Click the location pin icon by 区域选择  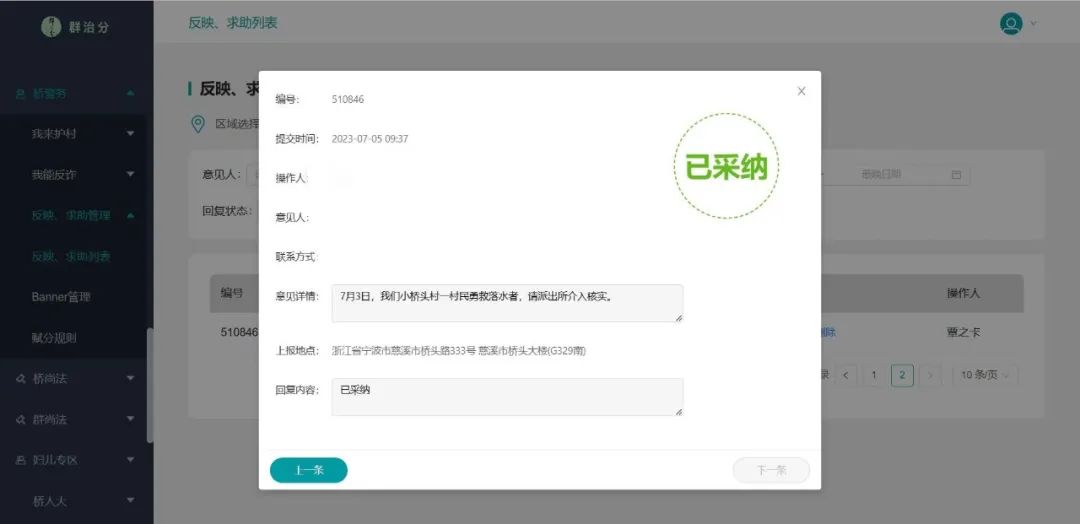198,124
